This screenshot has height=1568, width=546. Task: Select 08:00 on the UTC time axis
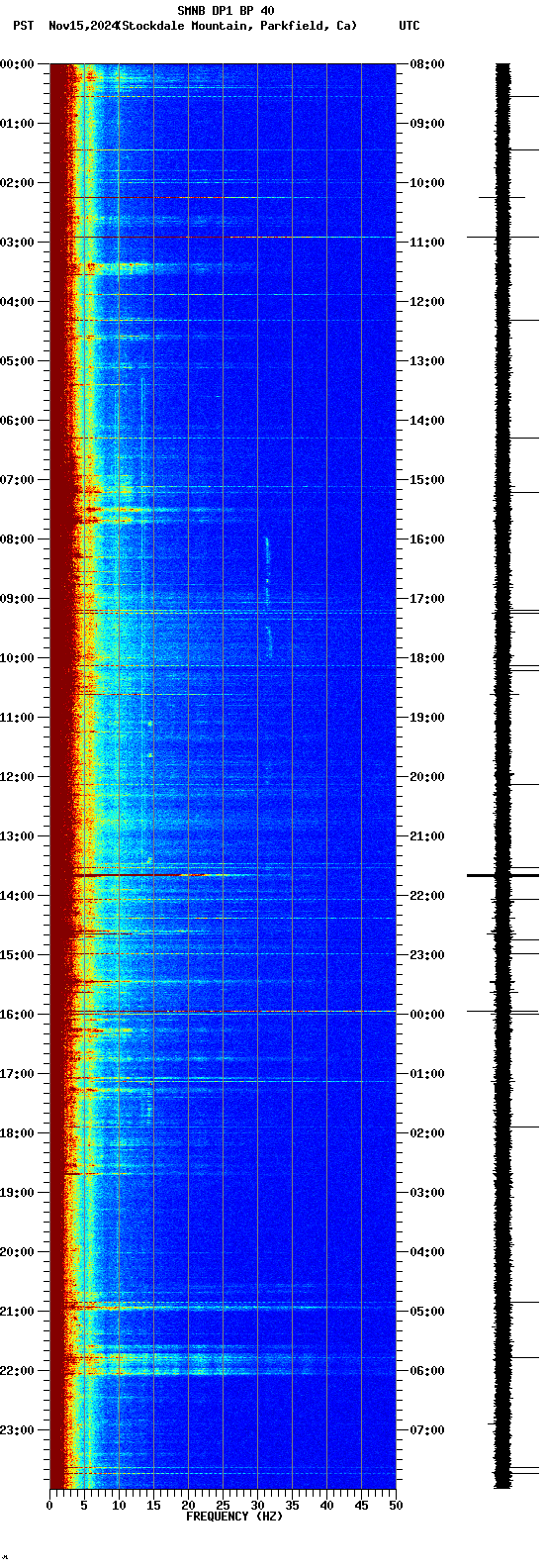(426, 64)
